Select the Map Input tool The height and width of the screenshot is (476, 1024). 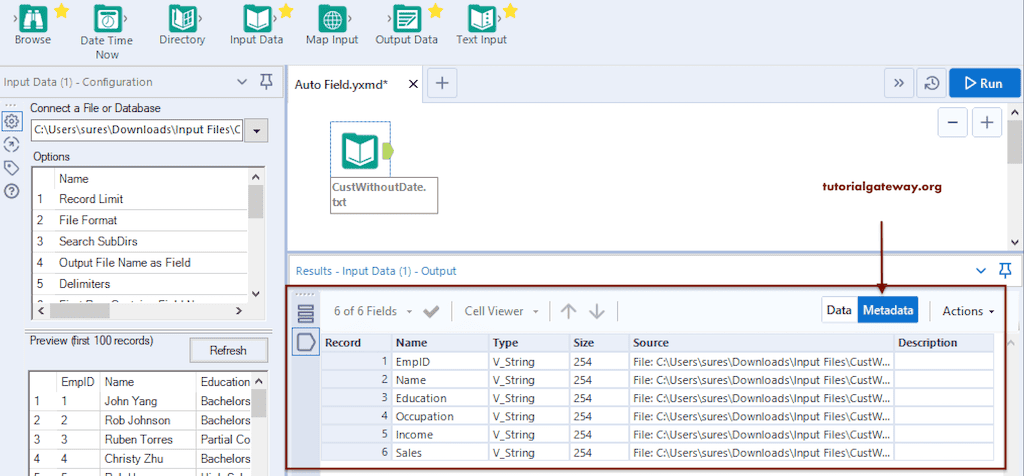point(332,18)
